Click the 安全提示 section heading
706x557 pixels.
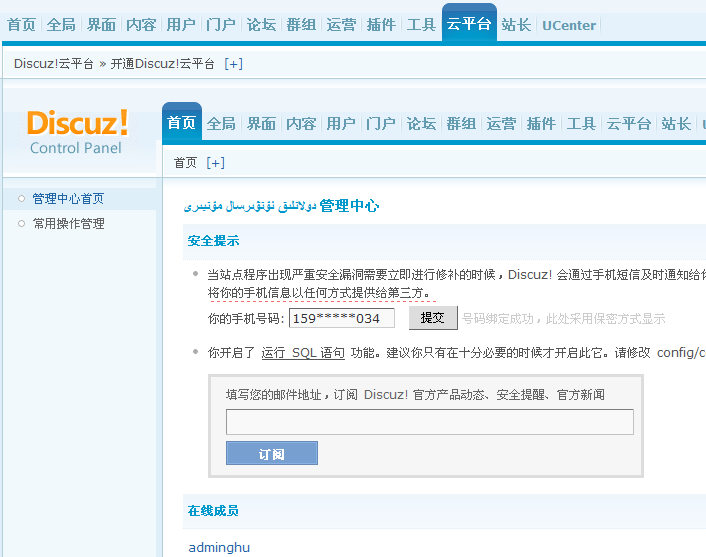point(213,241)
